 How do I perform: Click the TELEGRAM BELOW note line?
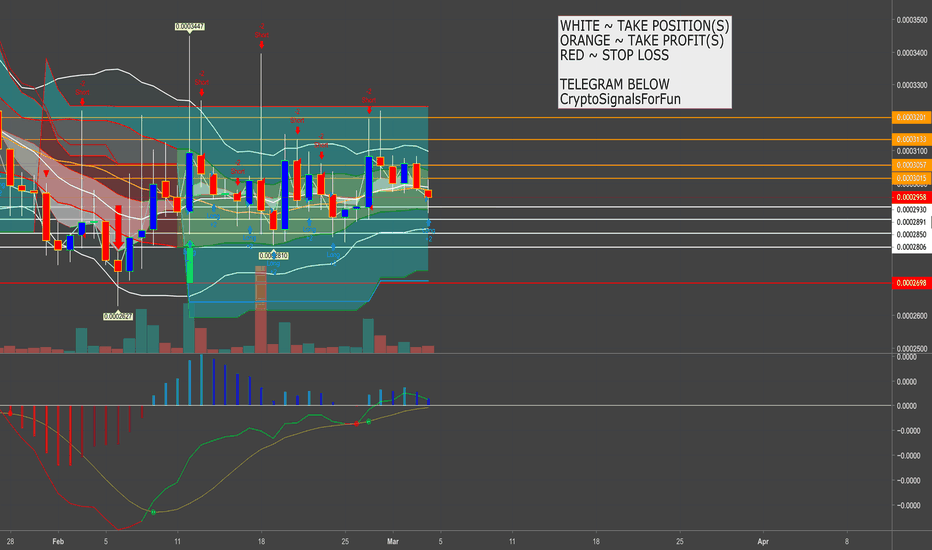(615, 84)
